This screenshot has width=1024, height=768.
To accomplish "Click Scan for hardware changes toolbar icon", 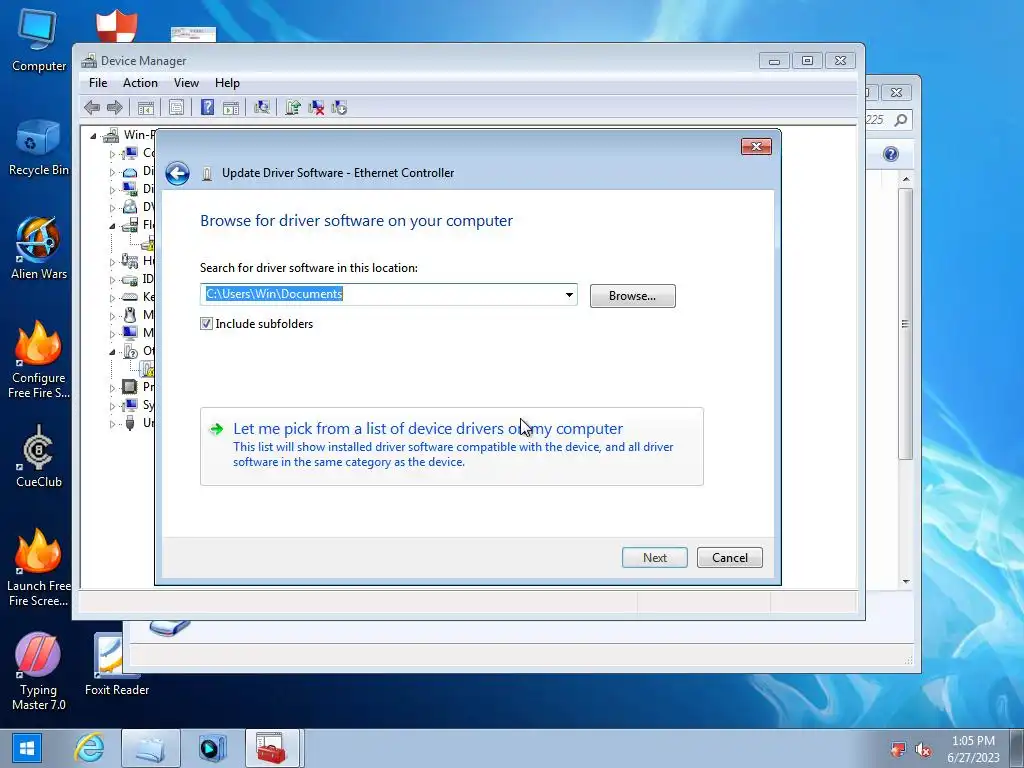I will (262, 107).
